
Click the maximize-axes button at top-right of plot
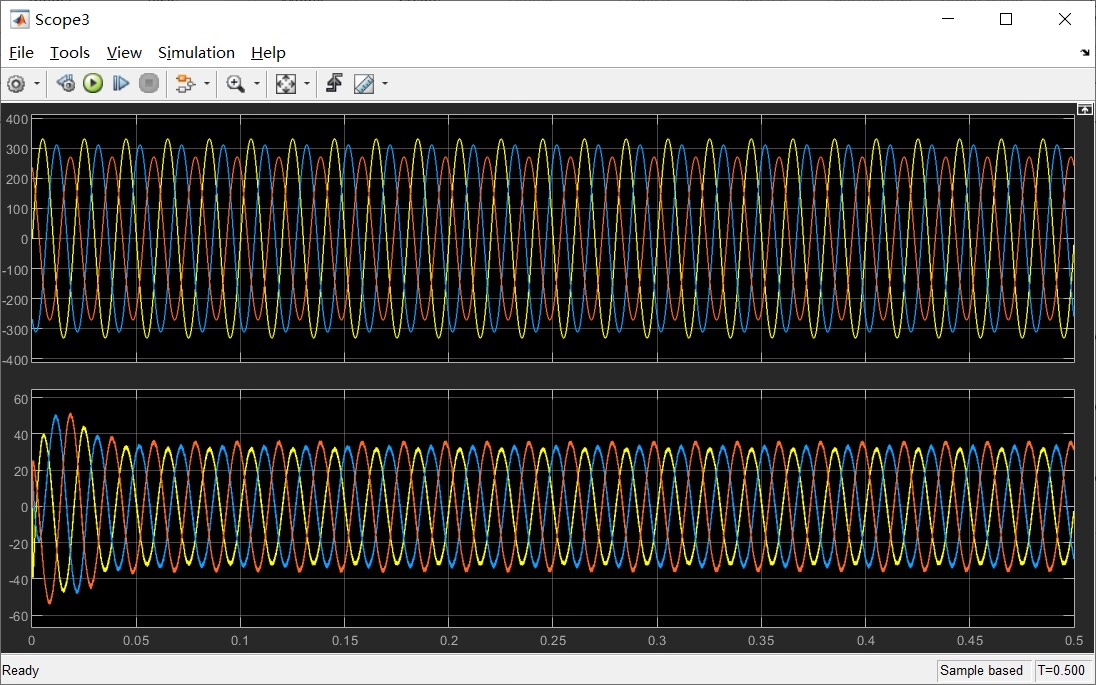(x=1084, y=109)
